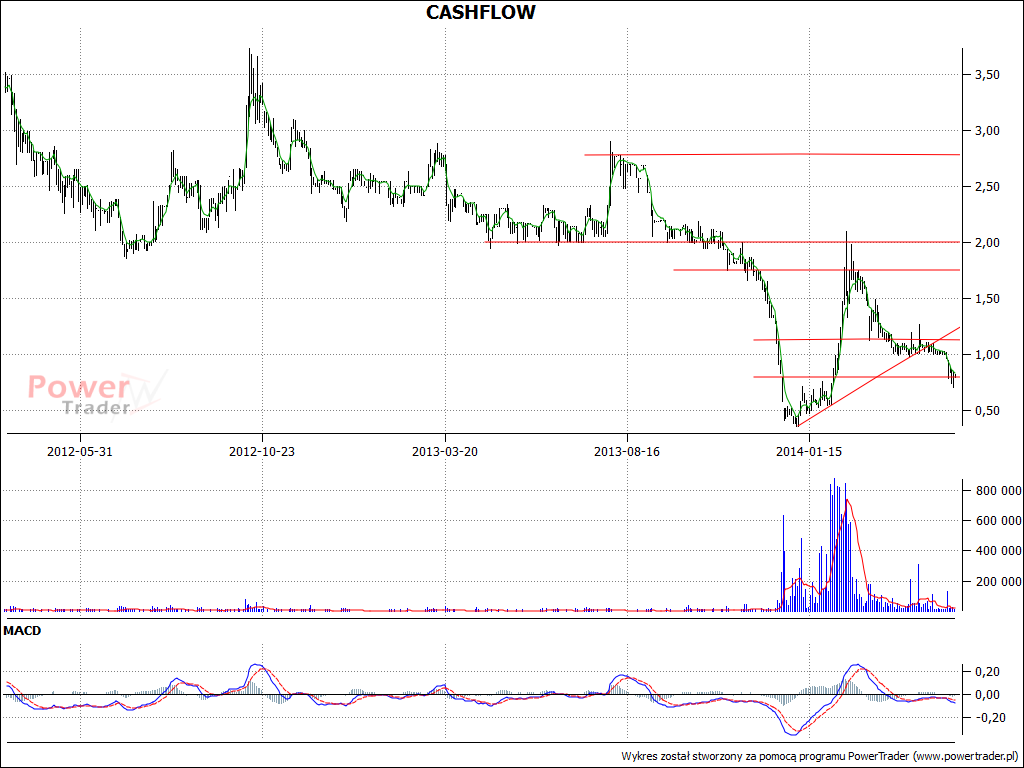Click the 600 000 volume axis label

click(x=998, y=520)
